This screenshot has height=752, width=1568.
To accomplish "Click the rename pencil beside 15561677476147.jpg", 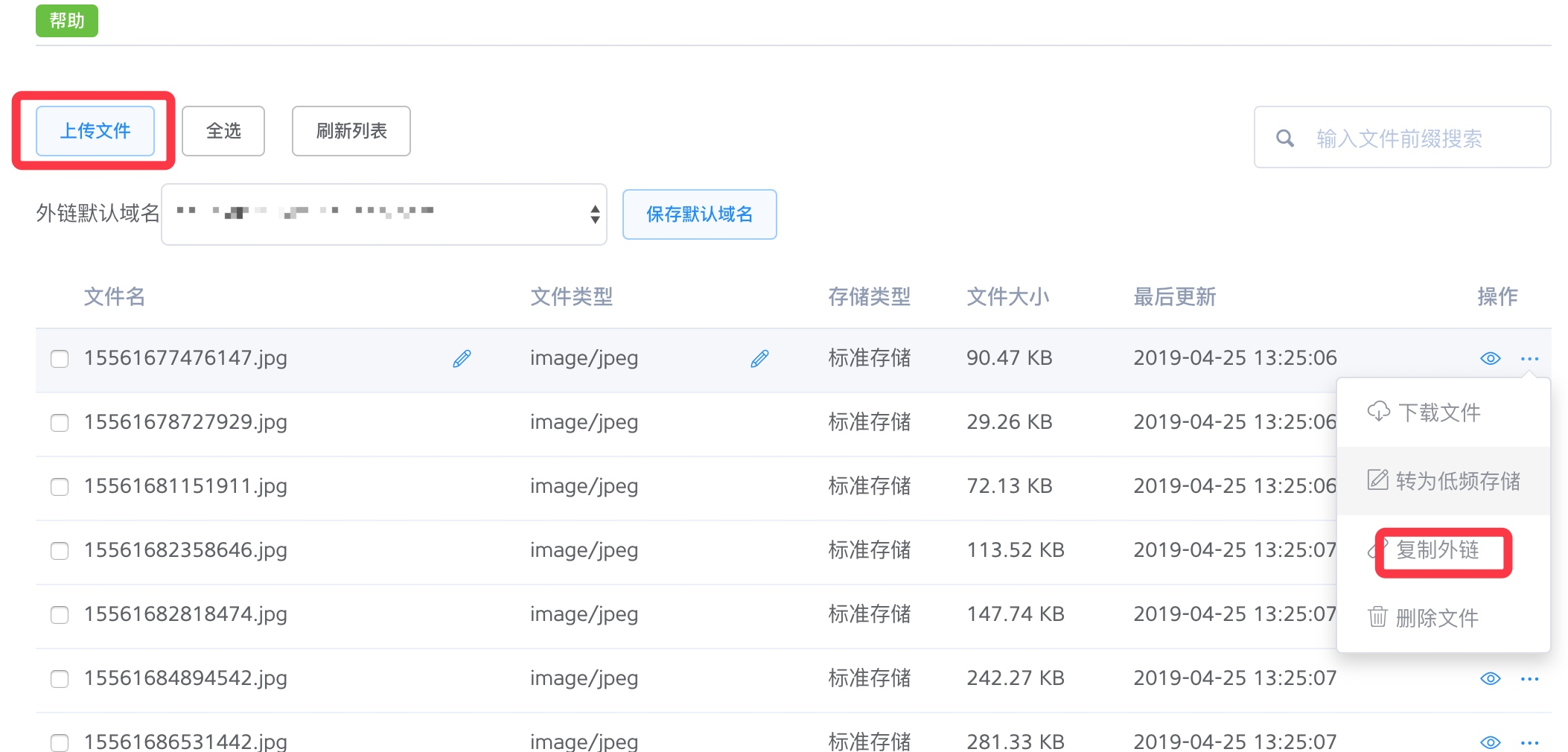I will coord(462,359).
